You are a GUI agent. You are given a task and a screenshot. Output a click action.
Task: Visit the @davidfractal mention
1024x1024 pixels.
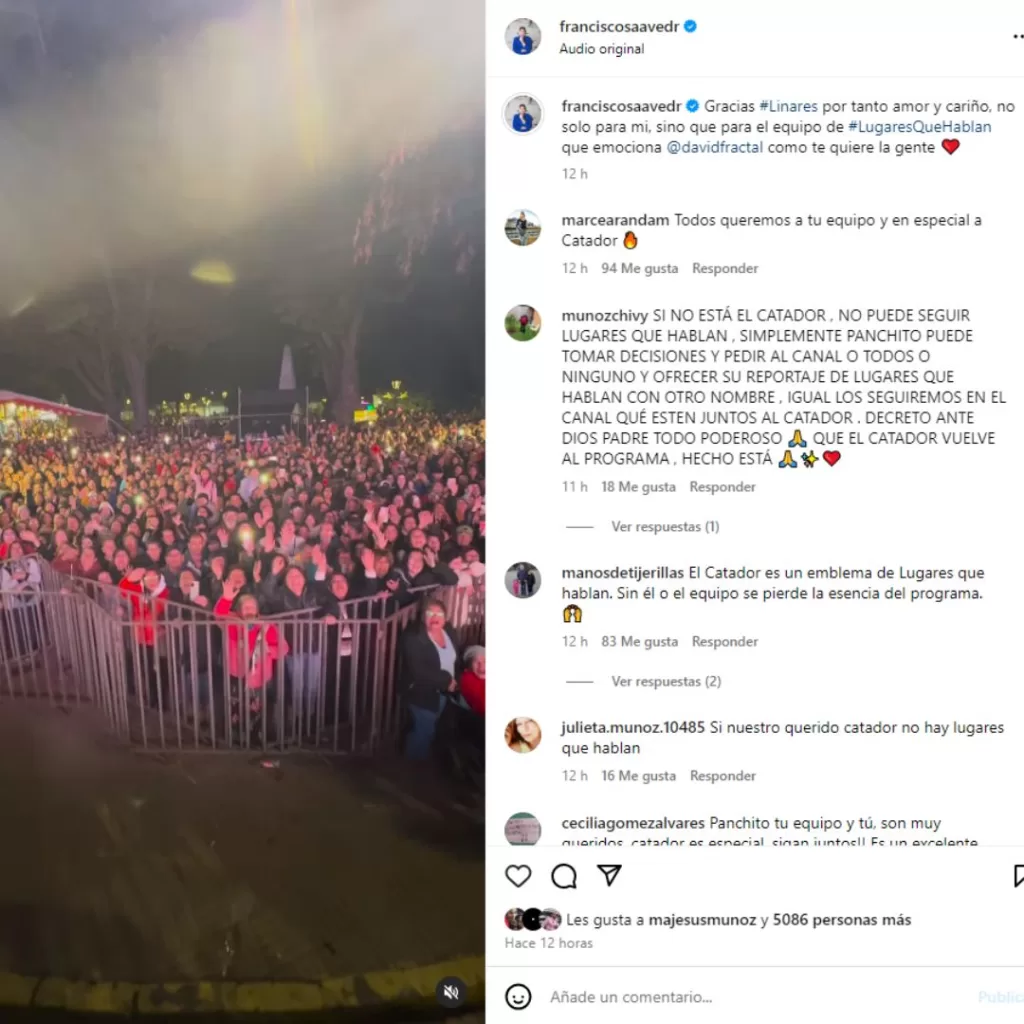pyautogui.click(x=714, y=147)
